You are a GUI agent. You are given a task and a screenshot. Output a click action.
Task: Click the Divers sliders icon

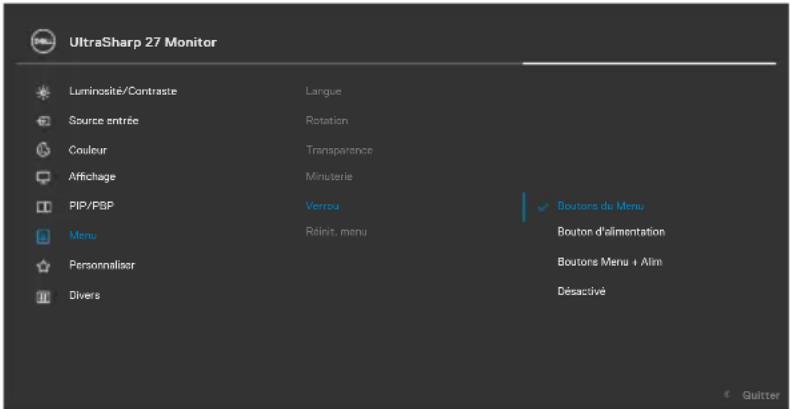(44, 296)
